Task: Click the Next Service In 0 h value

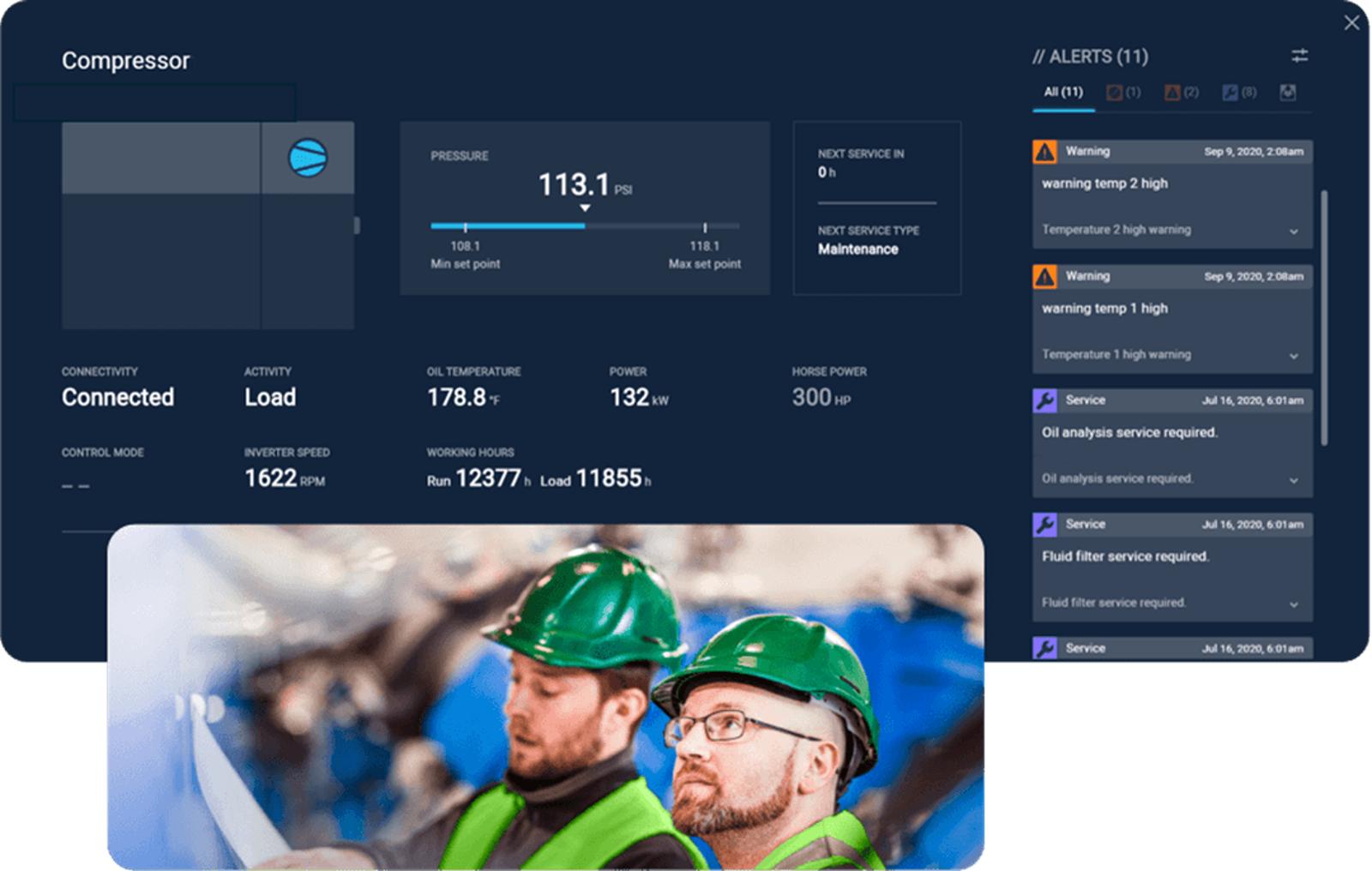Action: [827, 172]
